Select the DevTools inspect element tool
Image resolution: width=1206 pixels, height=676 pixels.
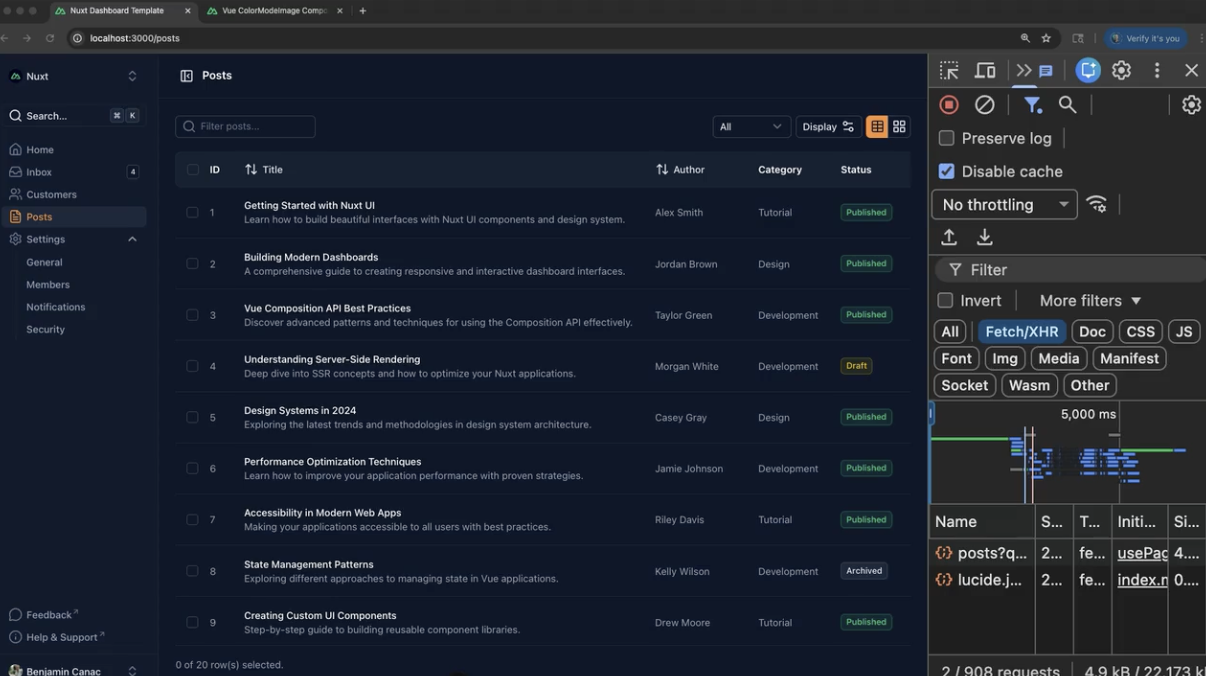pos(949,70)
